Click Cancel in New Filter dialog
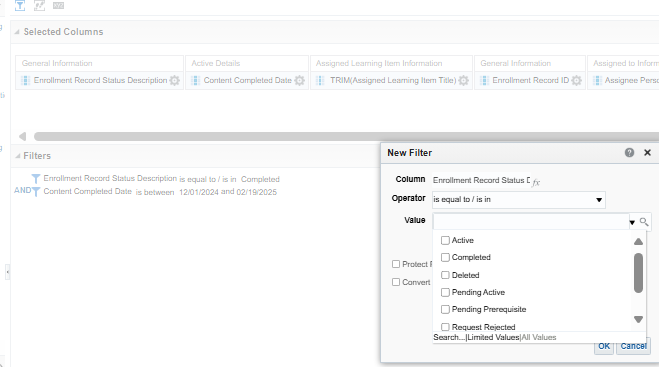This screenshot has height=367, width=659. 633,346
